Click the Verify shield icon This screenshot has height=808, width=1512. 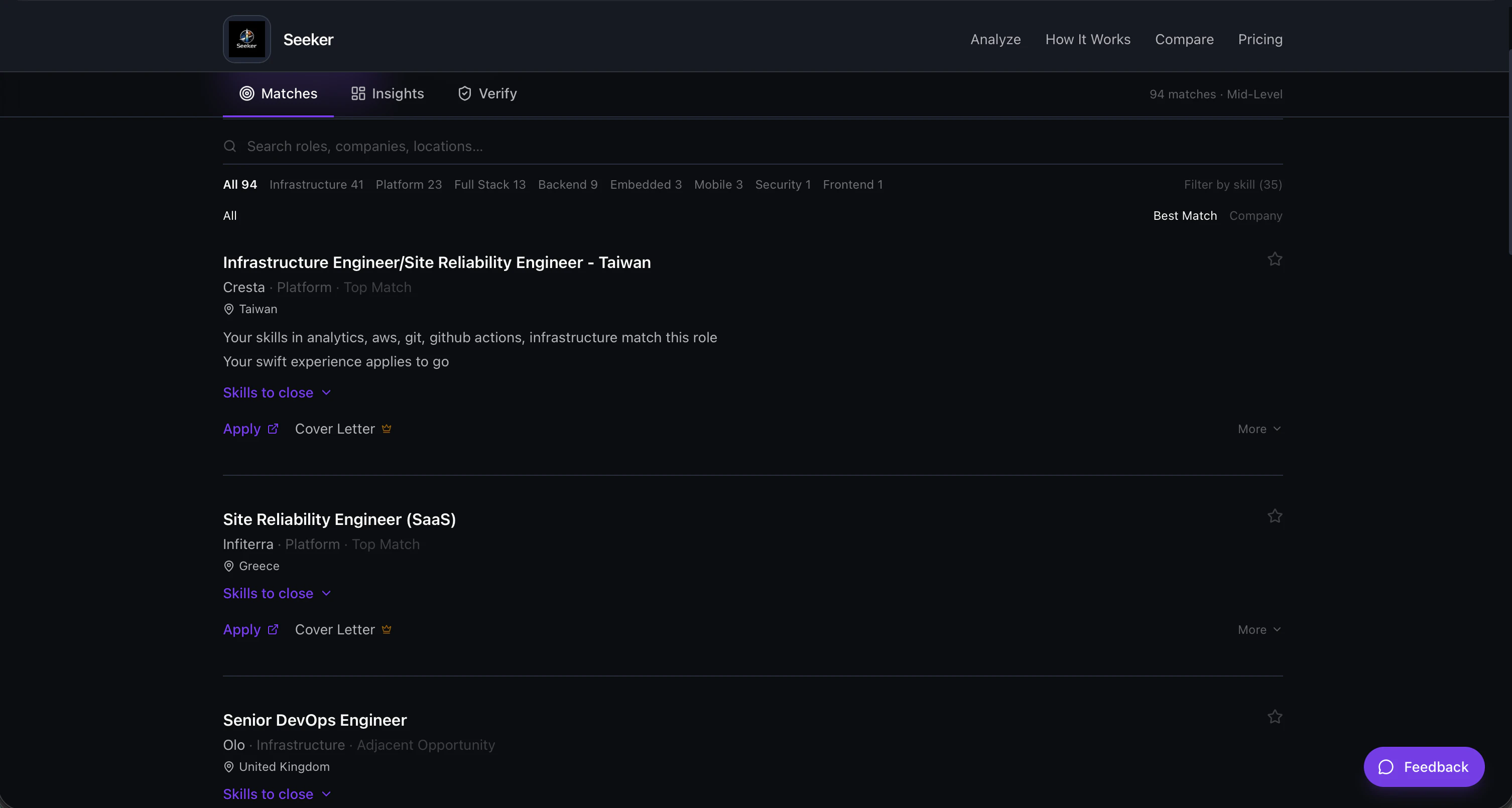pos(464,94)
